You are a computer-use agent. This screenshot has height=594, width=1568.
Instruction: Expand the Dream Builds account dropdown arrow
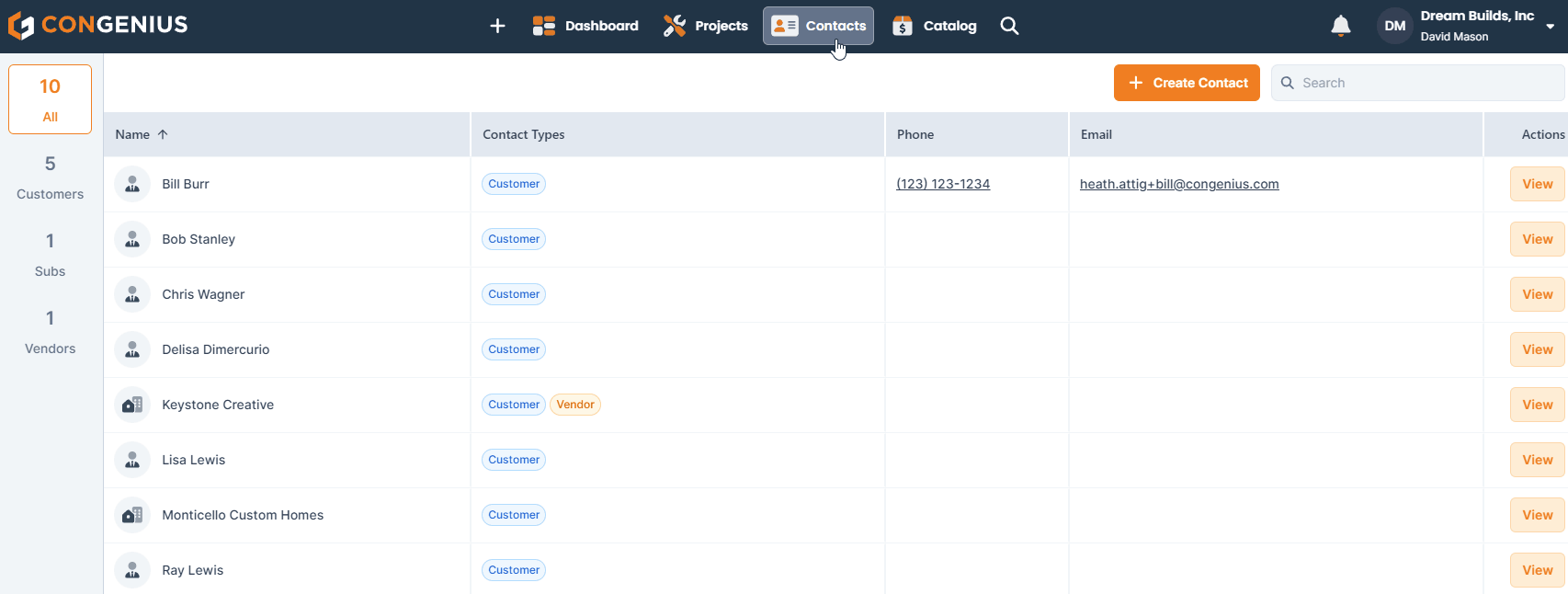(1551, 27)
